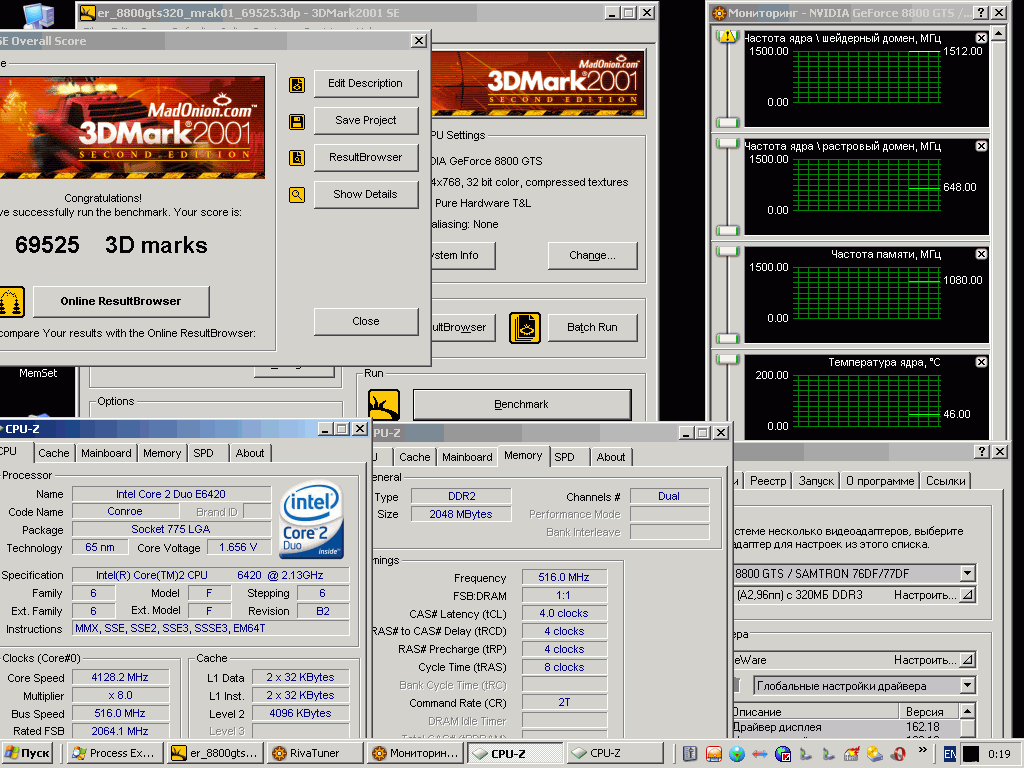Click the yellow icon left of Online ResultBrowser

[x=11, y=302]
